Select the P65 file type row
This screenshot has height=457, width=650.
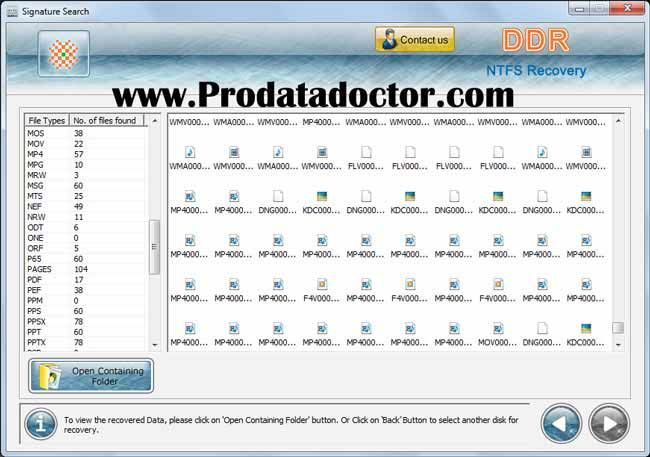tap(86, 259)
